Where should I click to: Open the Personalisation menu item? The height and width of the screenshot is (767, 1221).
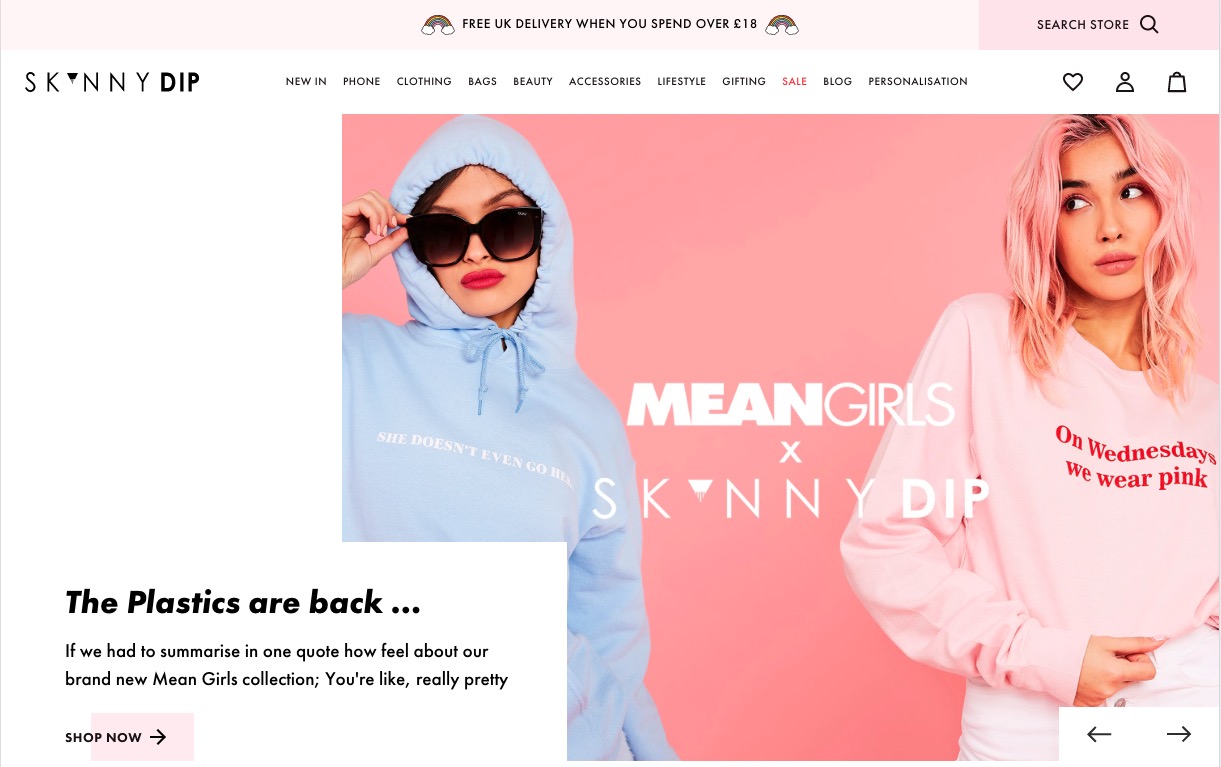click(x=918, y=82)
